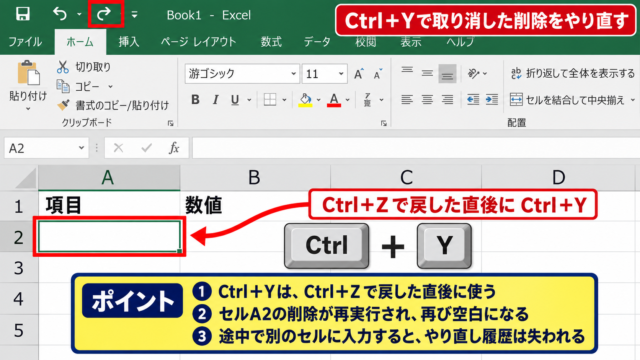Click the middle align icon
Image resolution: width=640 pixels, height=360 pixels.
coord(427,73)
